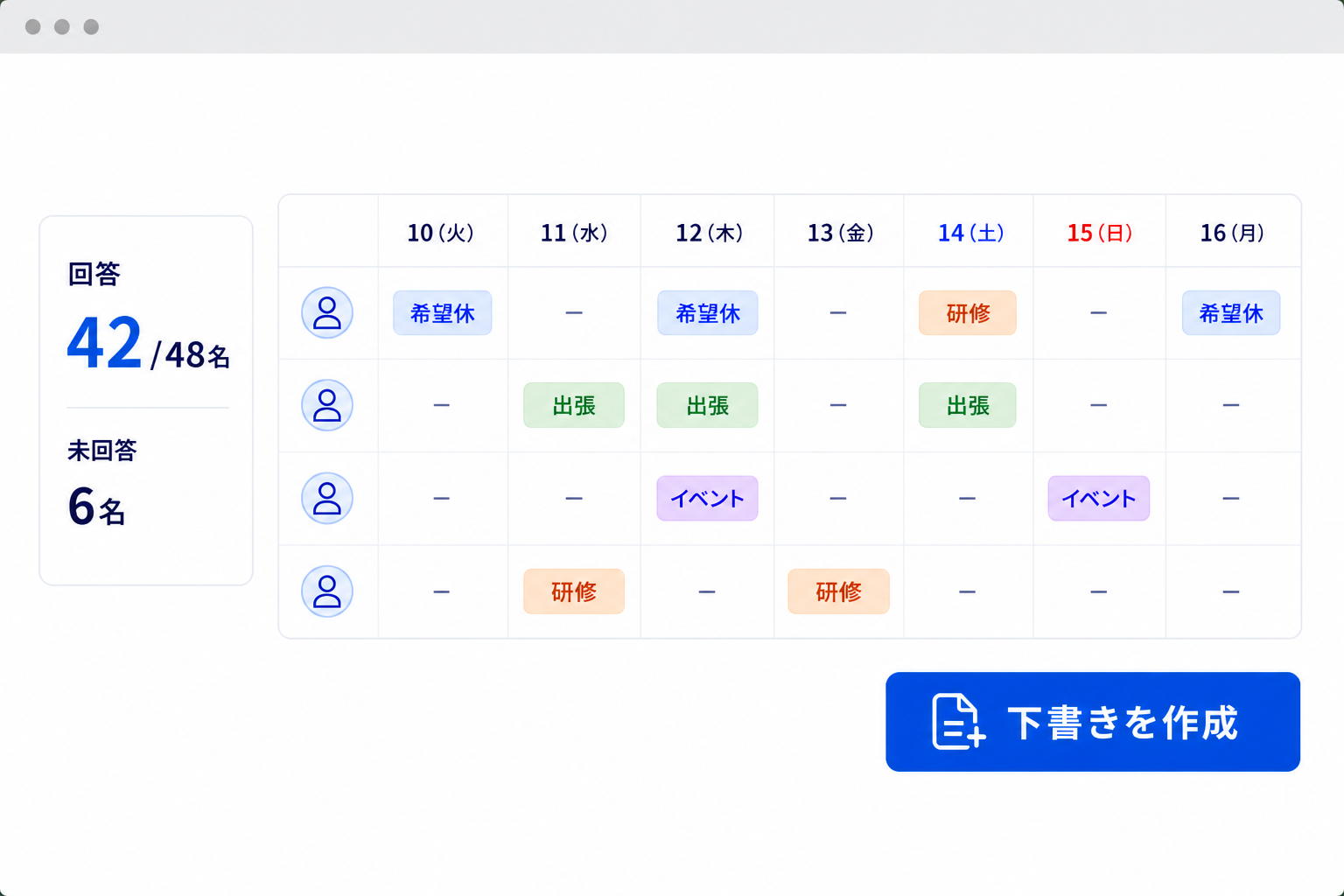
Task: Click the orange 研修 tag on 14(土)
Action: tap(968, 313)
